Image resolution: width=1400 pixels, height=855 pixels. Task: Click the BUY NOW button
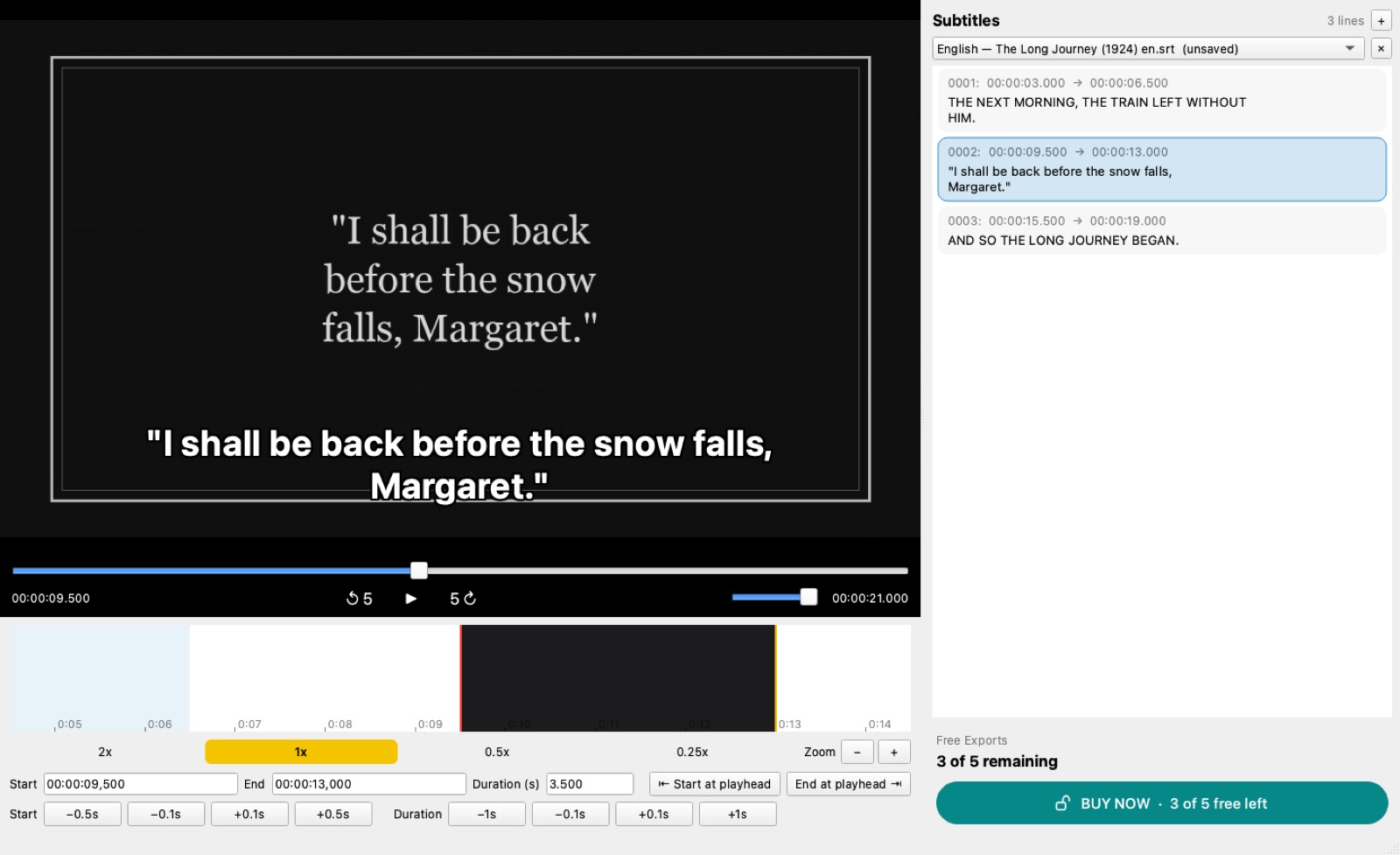[1162, 803]
